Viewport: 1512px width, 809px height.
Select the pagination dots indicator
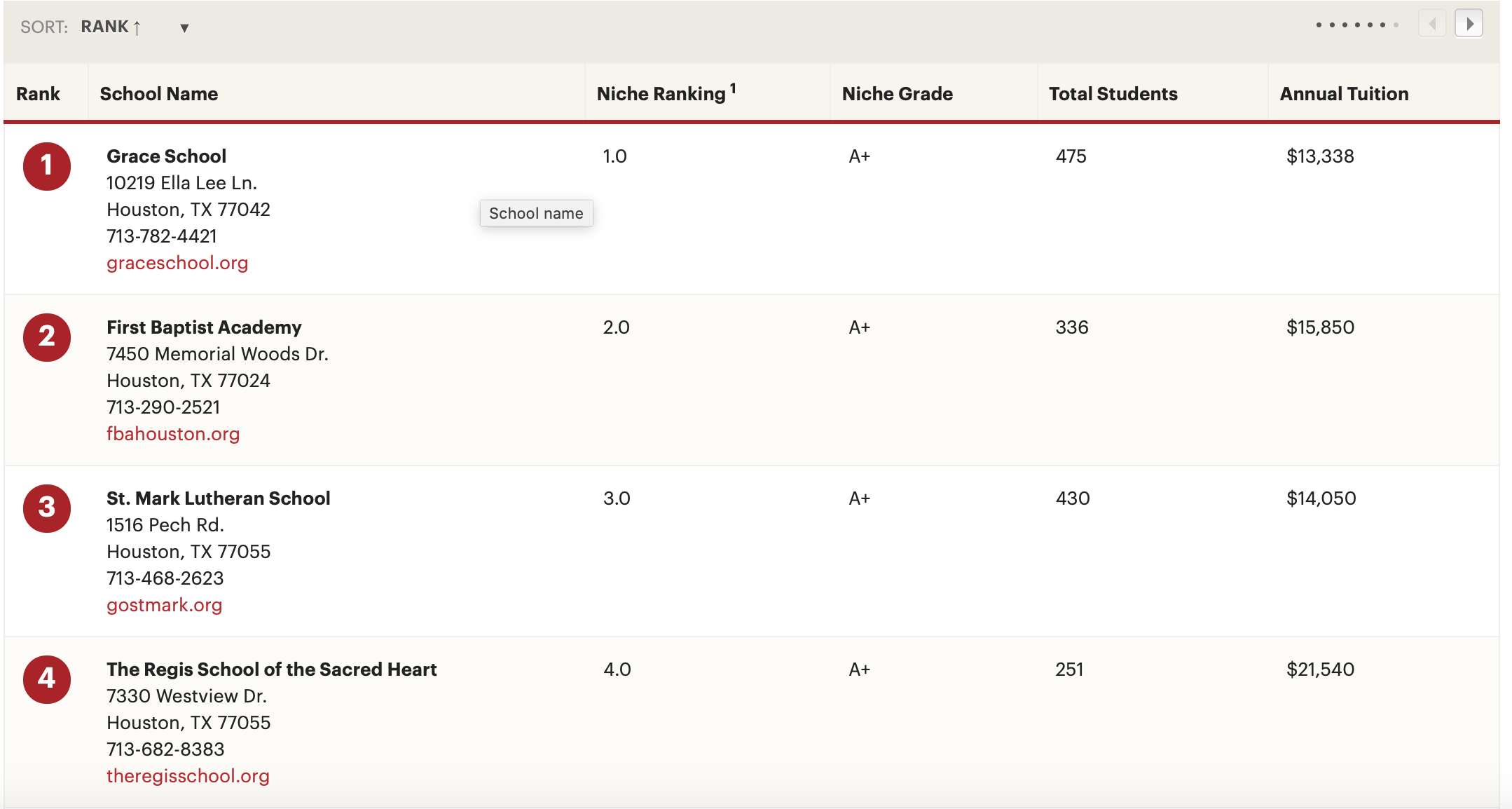[1357, 25]
